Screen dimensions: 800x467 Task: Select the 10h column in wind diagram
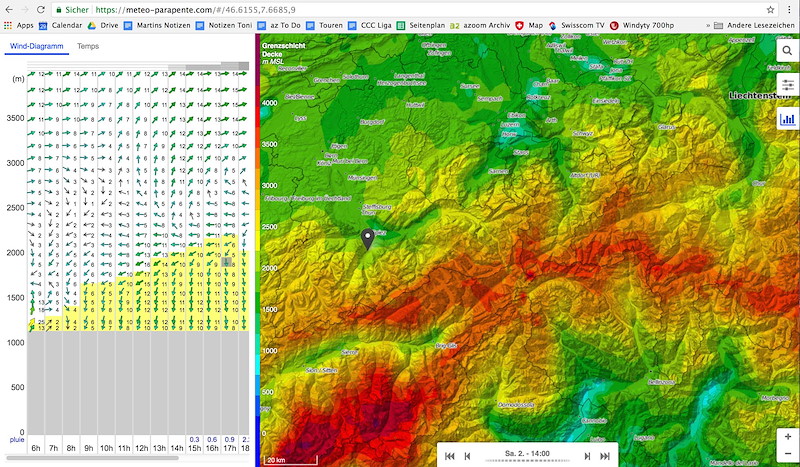[x=106, y=448]
